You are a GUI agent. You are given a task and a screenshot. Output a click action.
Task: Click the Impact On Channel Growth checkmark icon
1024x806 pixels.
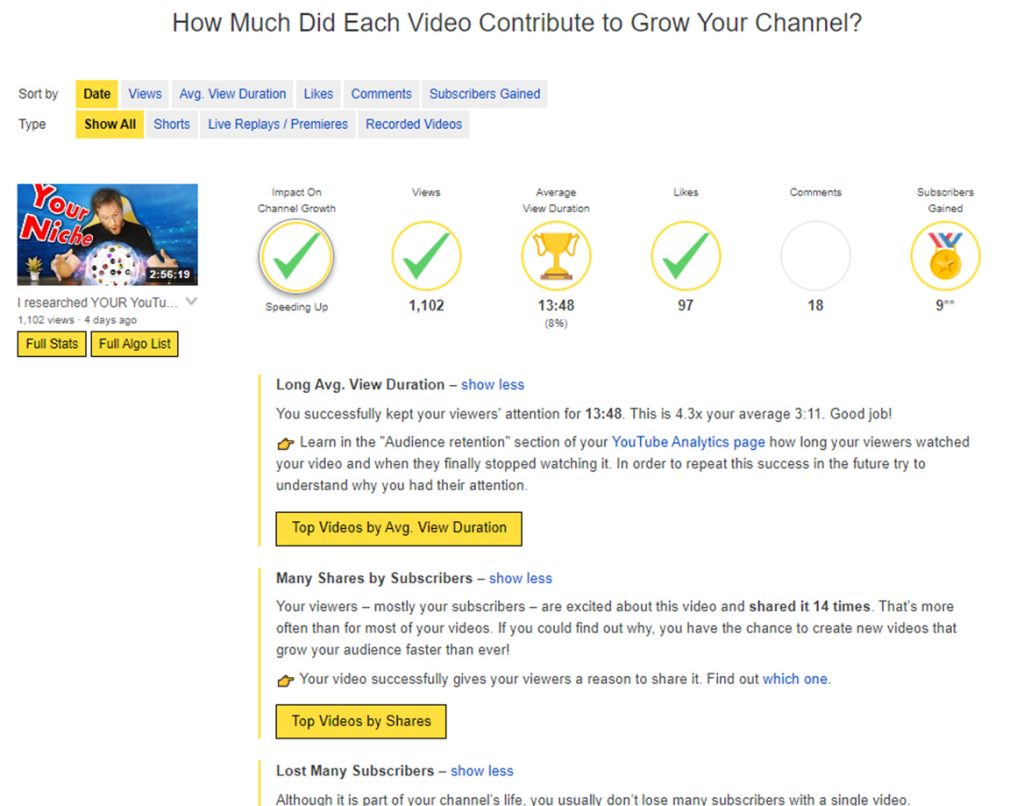click(x=296, y=256)
